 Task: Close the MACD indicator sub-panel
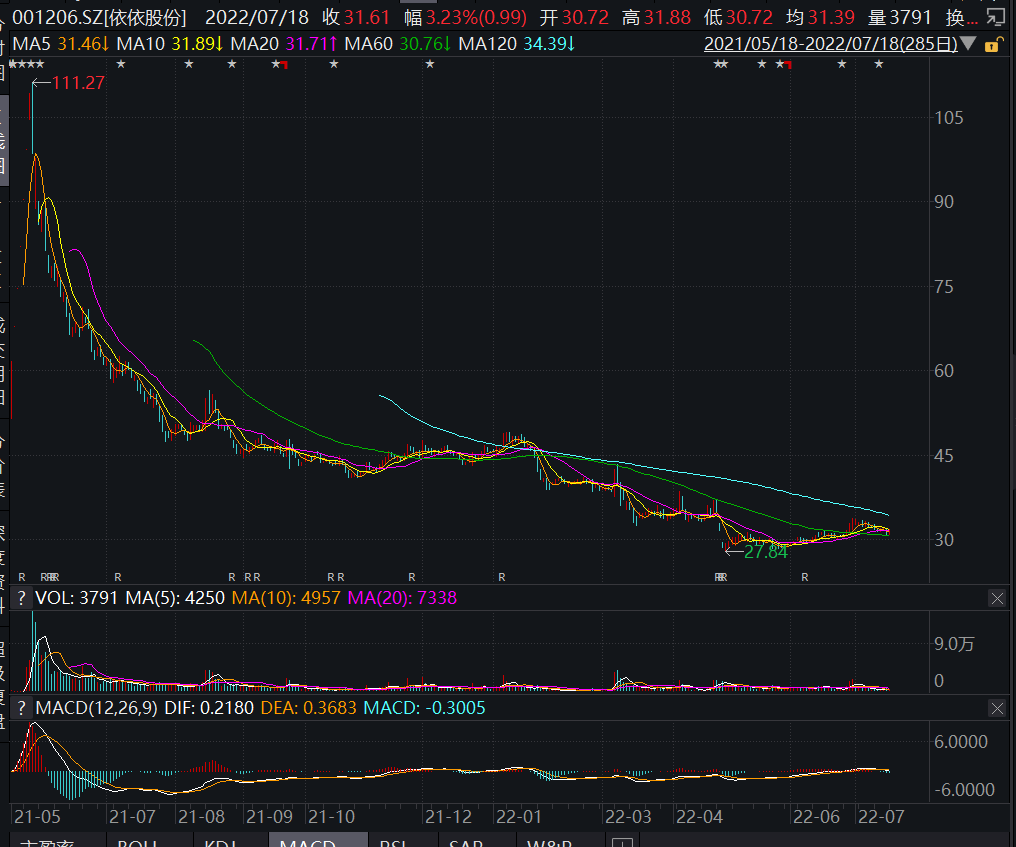pyautogui.click(x=997, y=708)
